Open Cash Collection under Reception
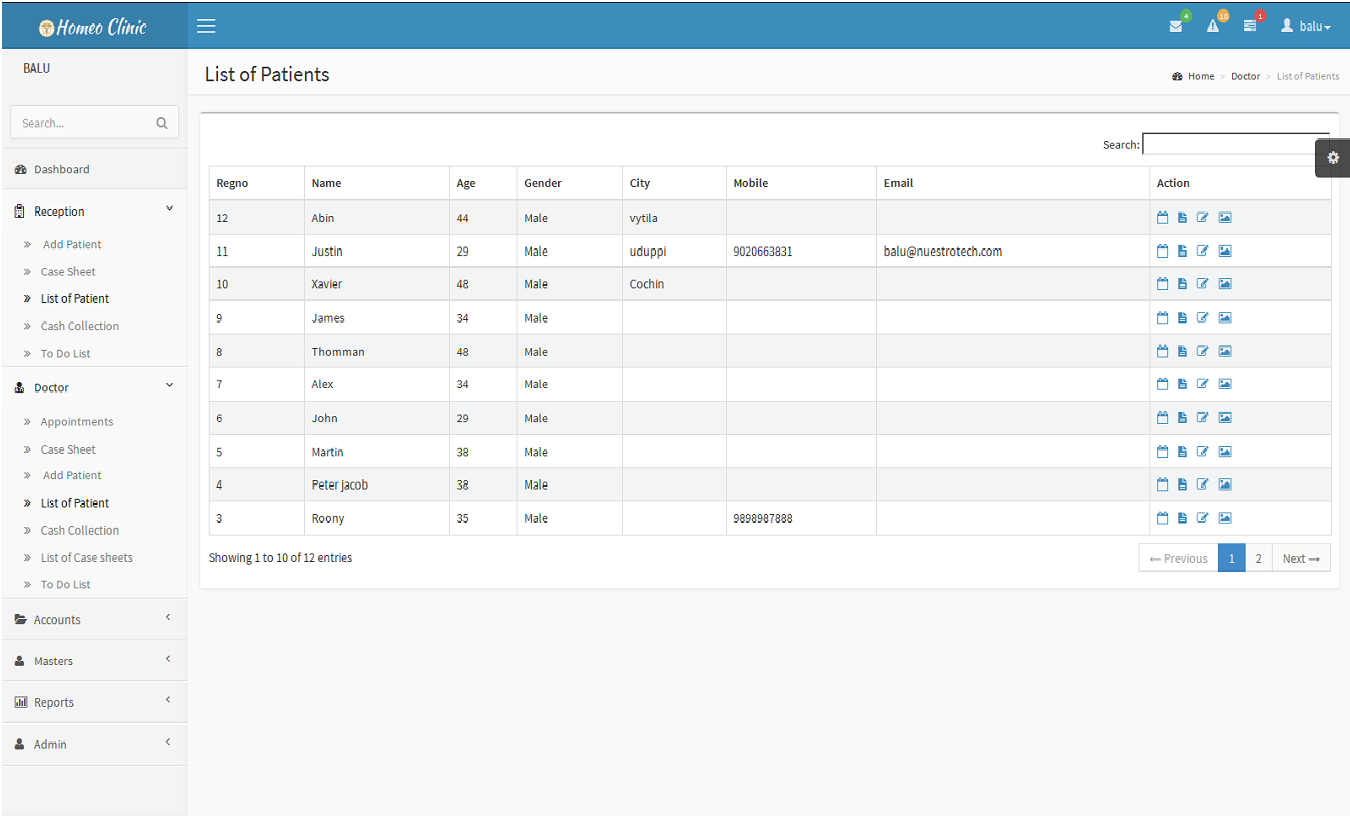The height and width of the screenshot is (818, 1350). [x=80, y=326]
